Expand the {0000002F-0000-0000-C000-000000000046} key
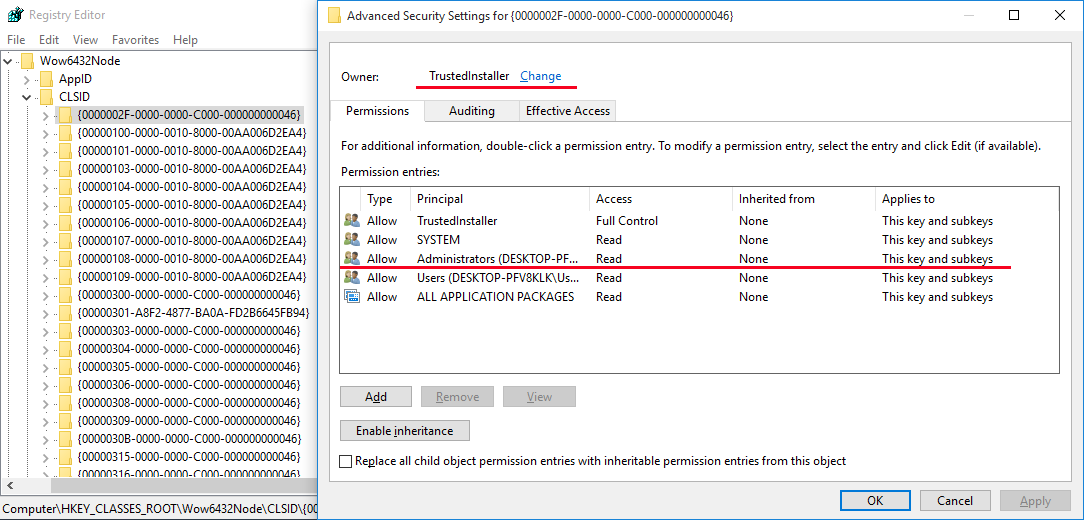 pos(46,115)
